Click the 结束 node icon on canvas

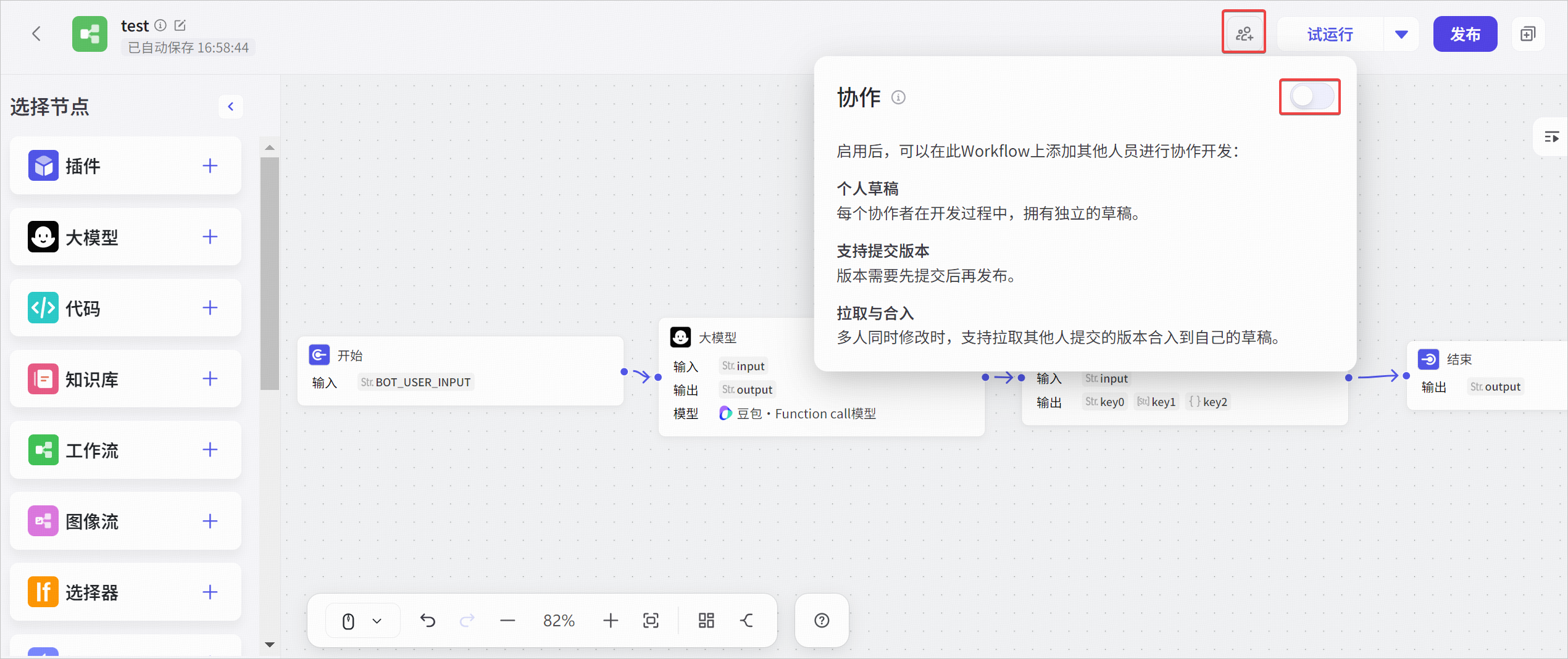pyautogui.click(x=1428, y=359)
